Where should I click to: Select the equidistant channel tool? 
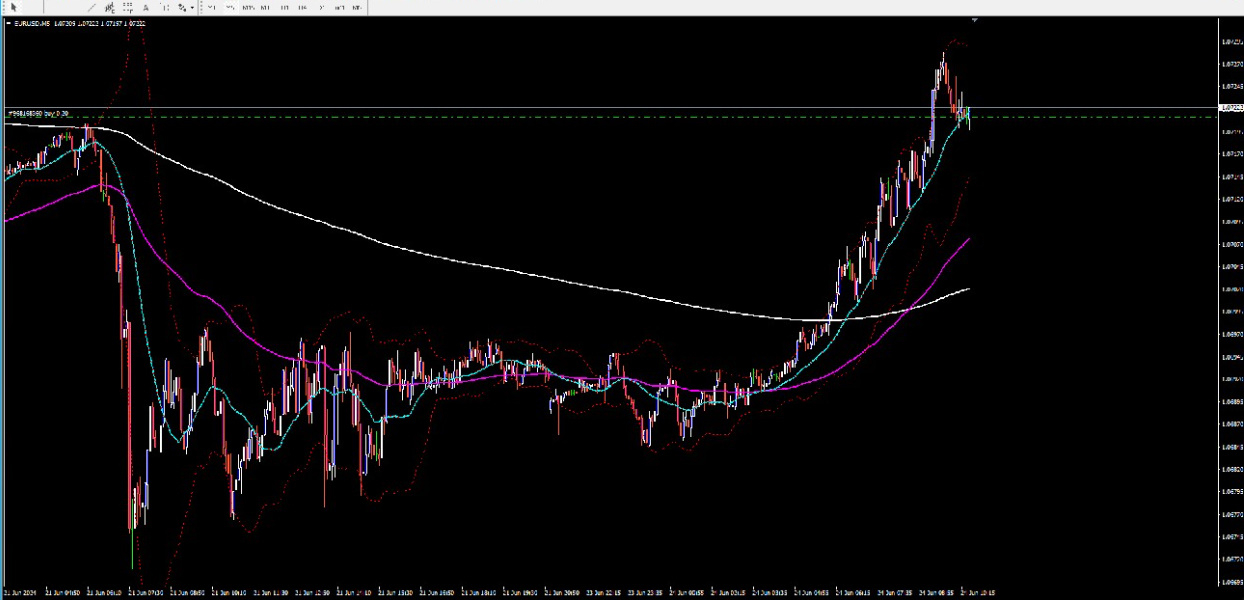tap(109, 7)
